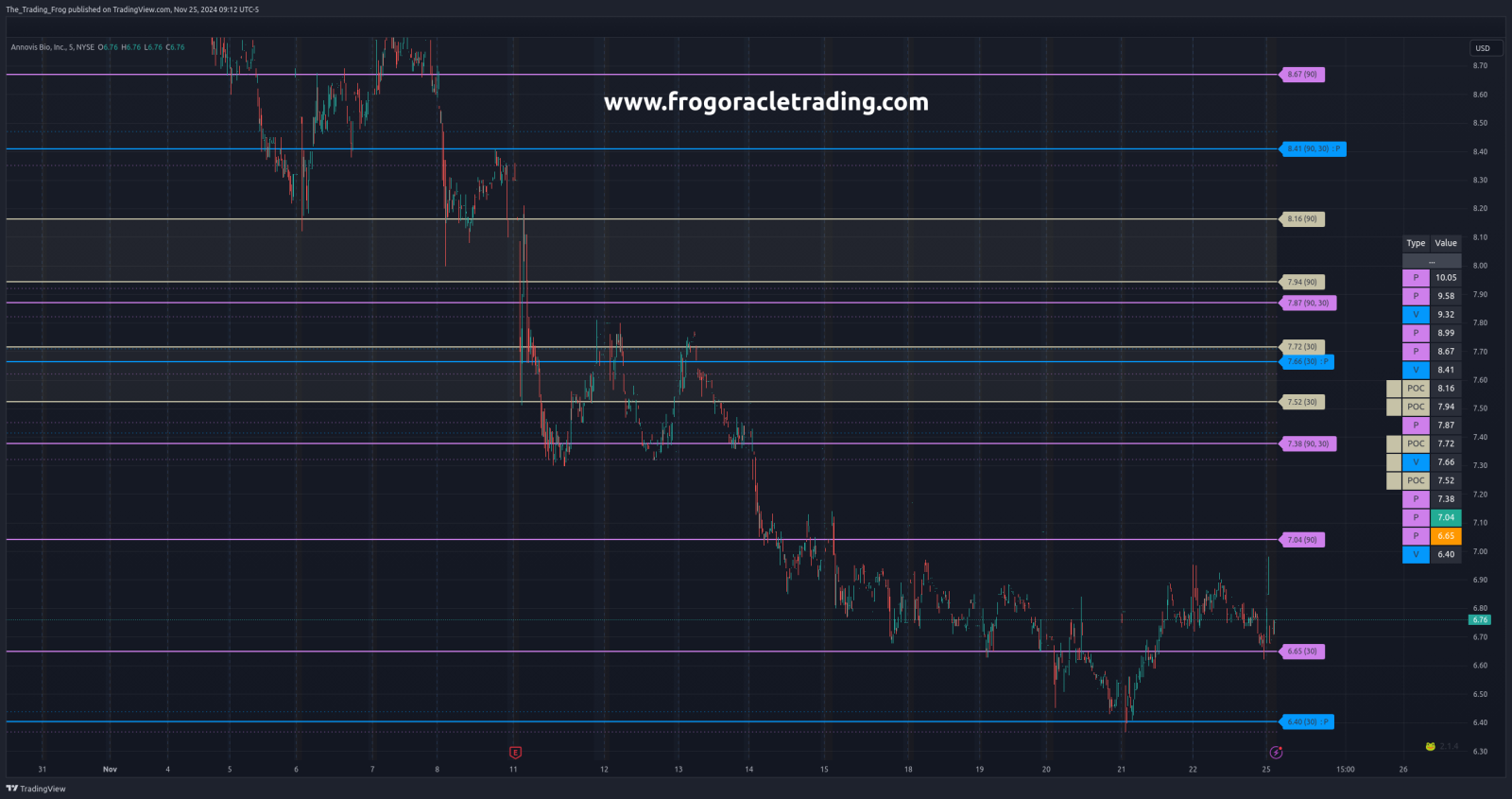Select the 8.41 value cell in table
Image resolution: width=1512 pixels, height=799 pixels.
pyautogui.click(x=1446, y=370)
